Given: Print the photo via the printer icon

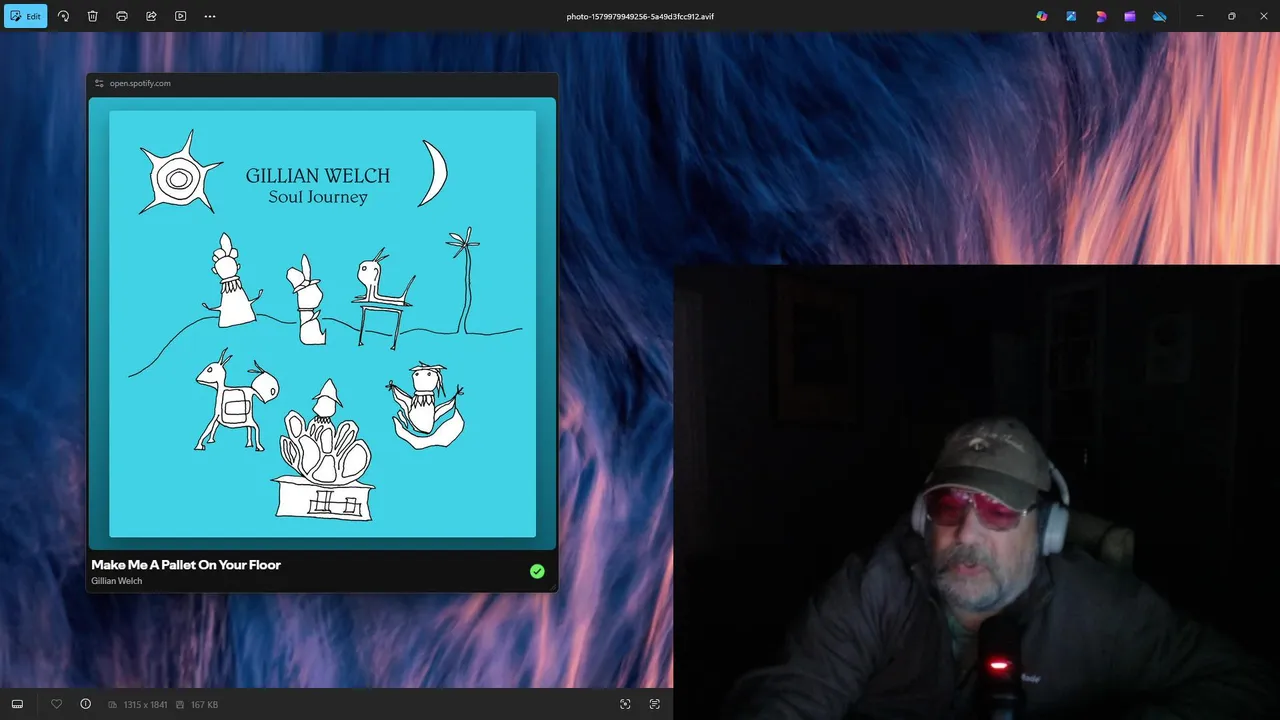Looking at the screenshot, I should 122,16.
